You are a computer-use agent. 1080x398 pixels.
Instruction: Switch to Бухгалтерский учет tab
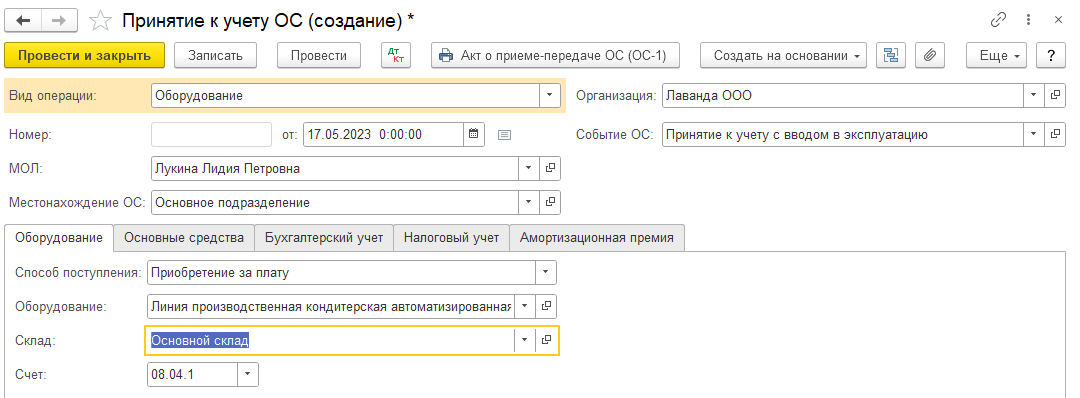tap(324, 238)
